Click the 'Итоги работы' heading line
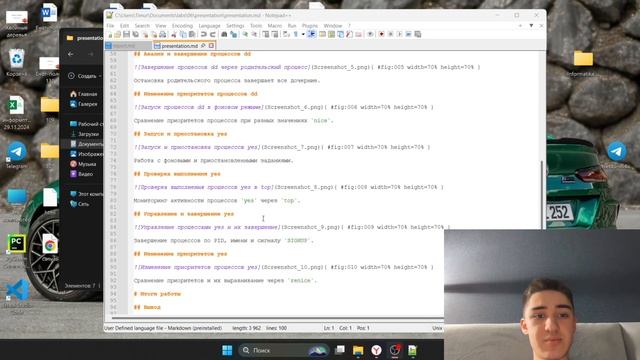The image size is (640, 360). 157,294
